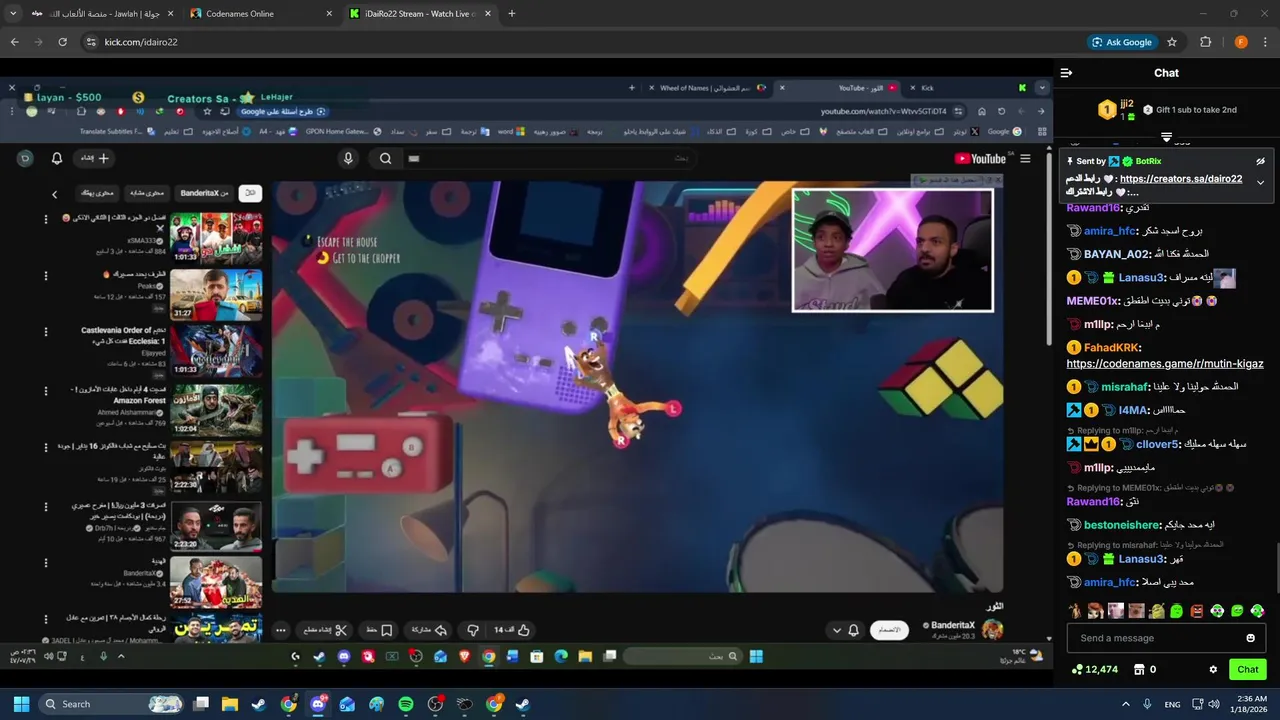Click channel subscription bell dropdown
The image size is (1280, 720).
coord(846,630)
